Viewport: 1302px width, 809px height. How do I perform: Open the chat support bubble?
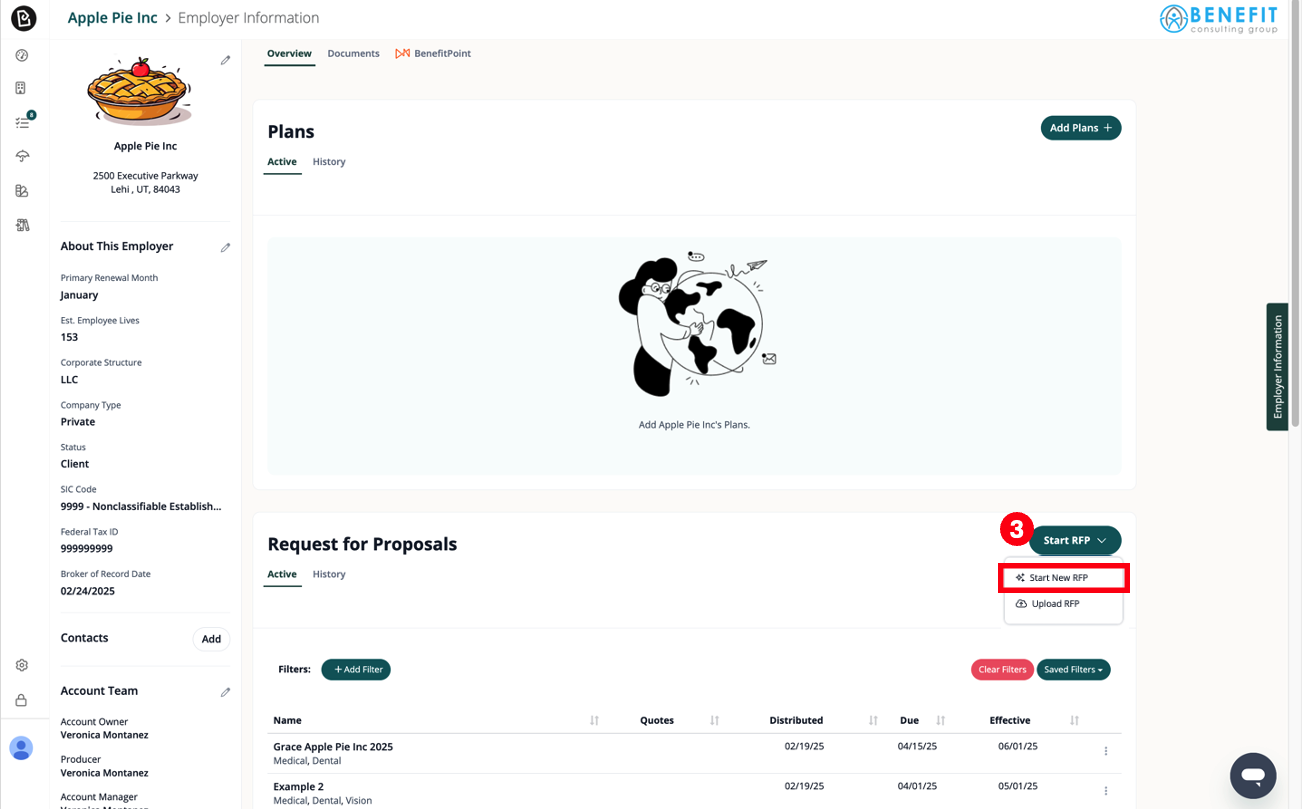click(x=1252, y=775)
